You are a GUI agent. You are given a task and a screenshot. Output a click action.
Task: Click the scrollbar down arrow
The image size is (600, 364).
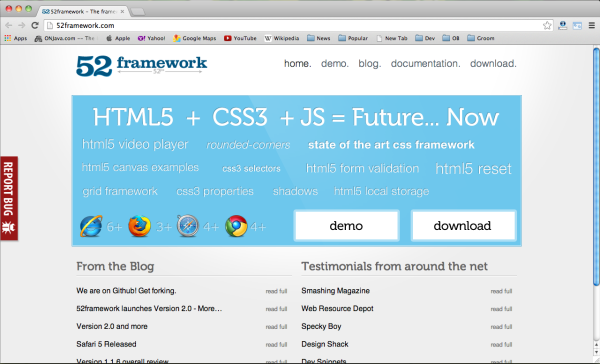[x=596, y=353]
